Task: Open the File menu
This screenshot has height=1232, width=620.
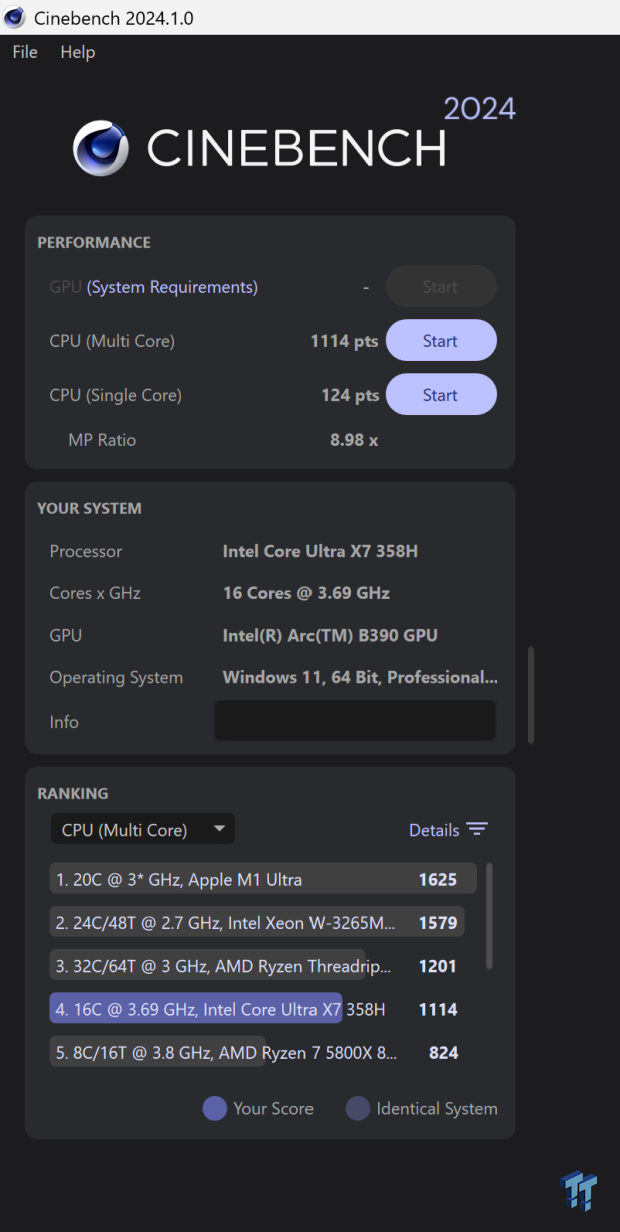Action: coord(25,52)
